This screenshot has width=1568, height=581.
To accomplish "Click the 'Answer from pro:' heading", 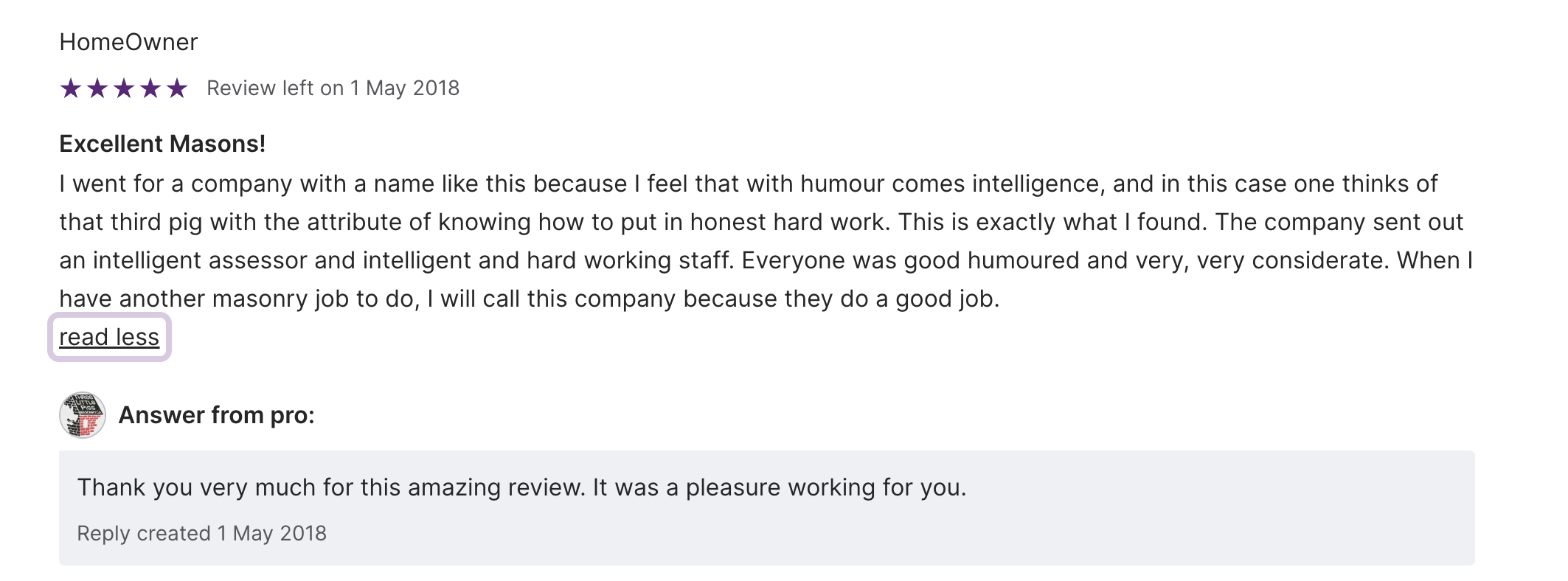I will (x=216, y=415).
